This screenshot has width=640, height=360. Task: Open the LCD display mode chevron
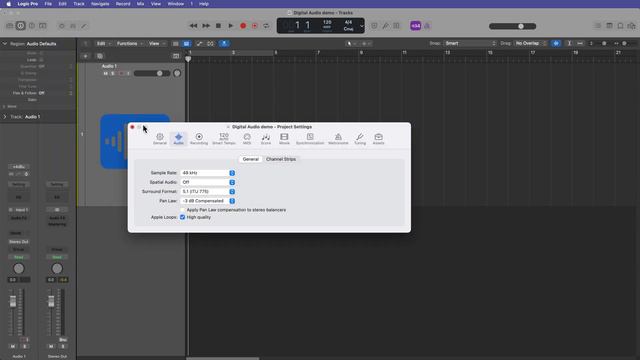361,26
